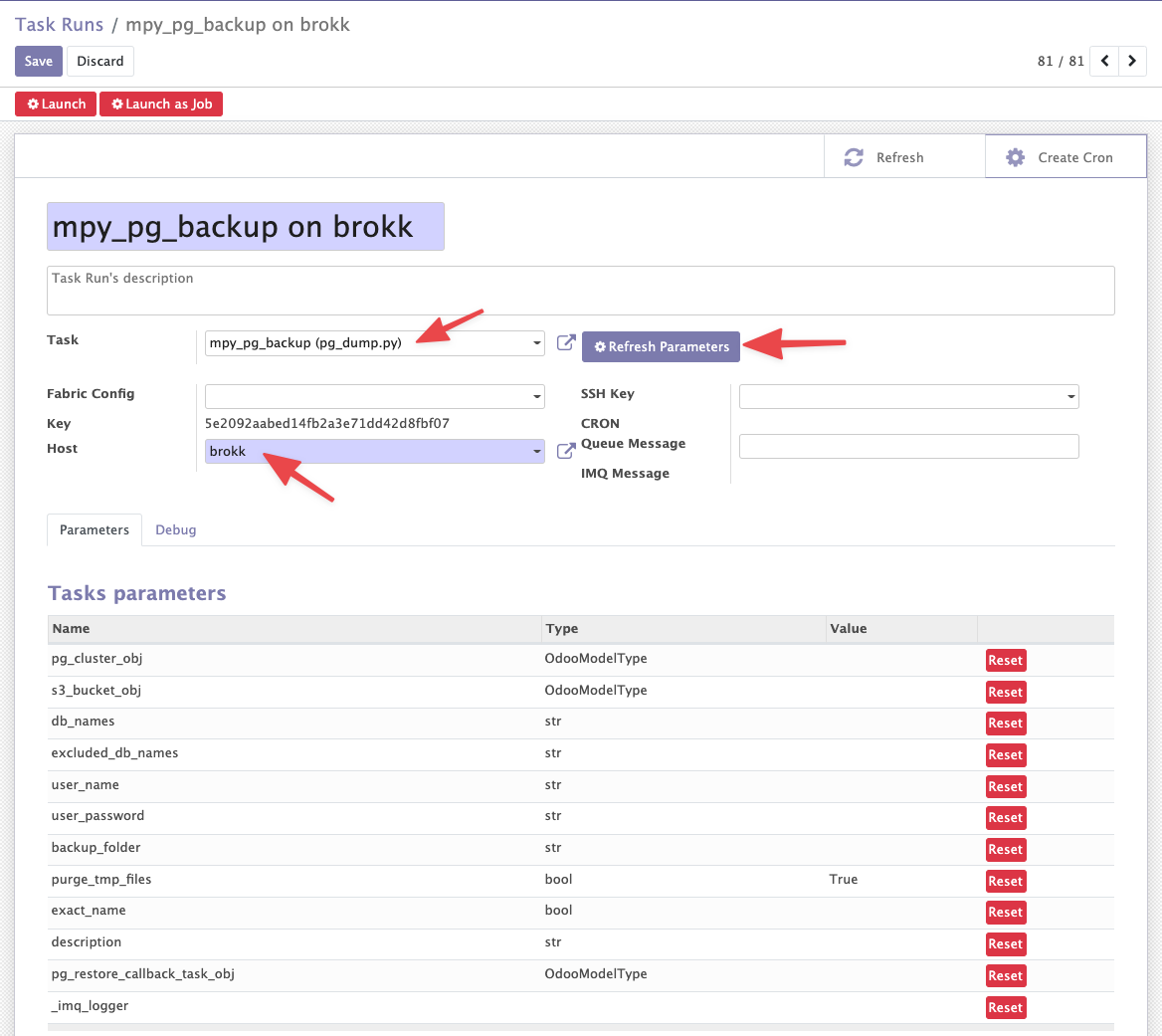Launch the task run
Screen dimensions: 1162x1036
point(56,104)
